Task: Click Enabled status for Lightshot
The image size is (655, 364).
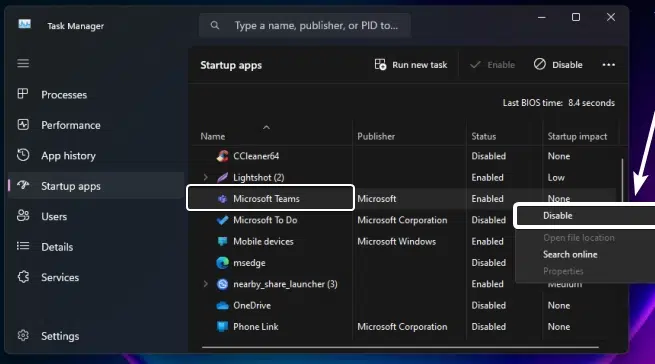Action: (487, 178)
